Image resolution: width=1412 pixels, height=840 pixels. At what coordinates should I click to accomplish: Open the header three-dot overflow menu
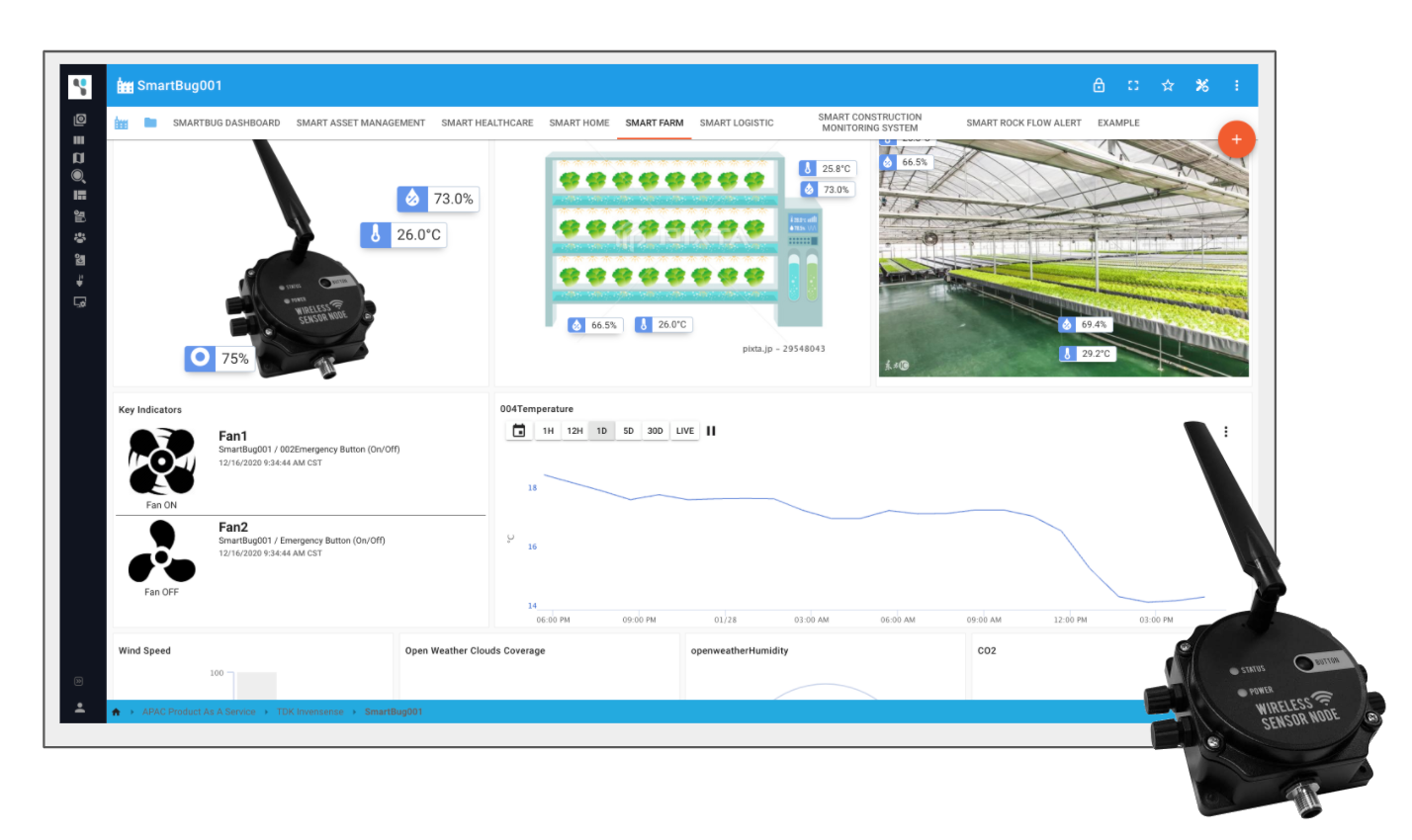click(x=1236, y=86)
